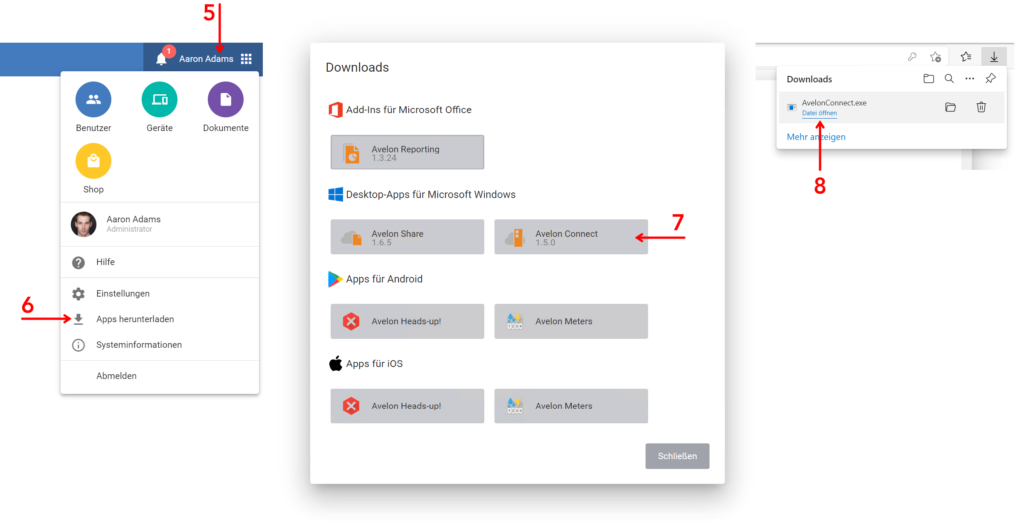Click the Microsoft Office logo icon
1024x527 pixels.
[335, 110]
